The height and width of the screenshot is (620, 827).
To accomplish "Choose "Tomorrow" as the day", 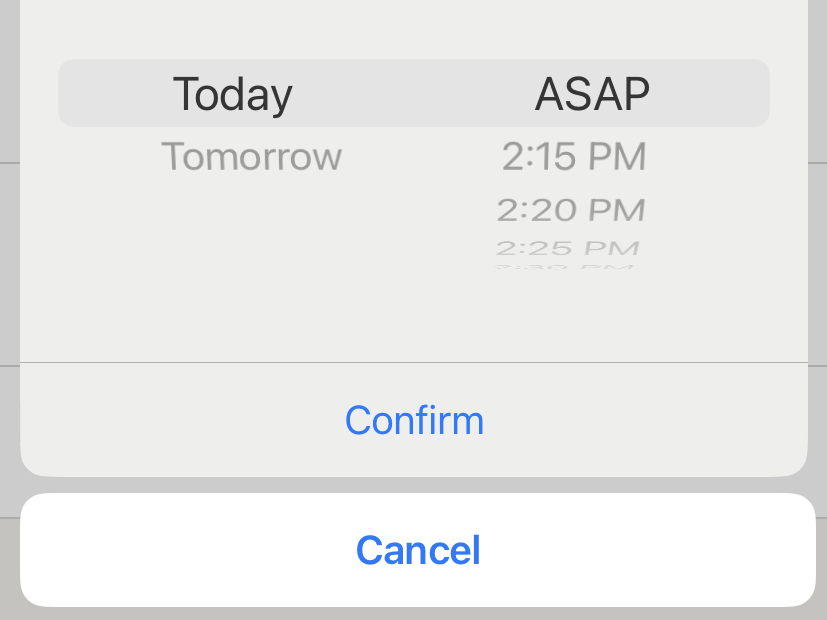I will (251, 157).
